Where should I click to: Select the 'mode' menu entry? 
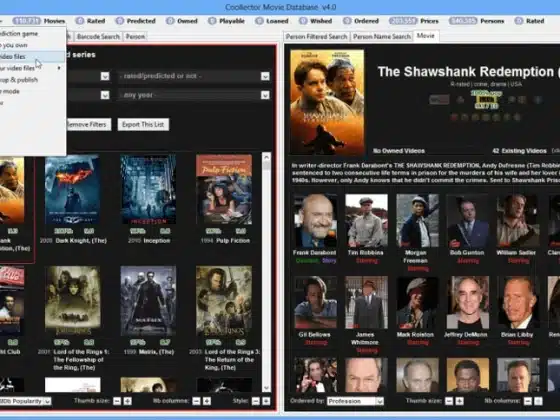click(33, 91)
